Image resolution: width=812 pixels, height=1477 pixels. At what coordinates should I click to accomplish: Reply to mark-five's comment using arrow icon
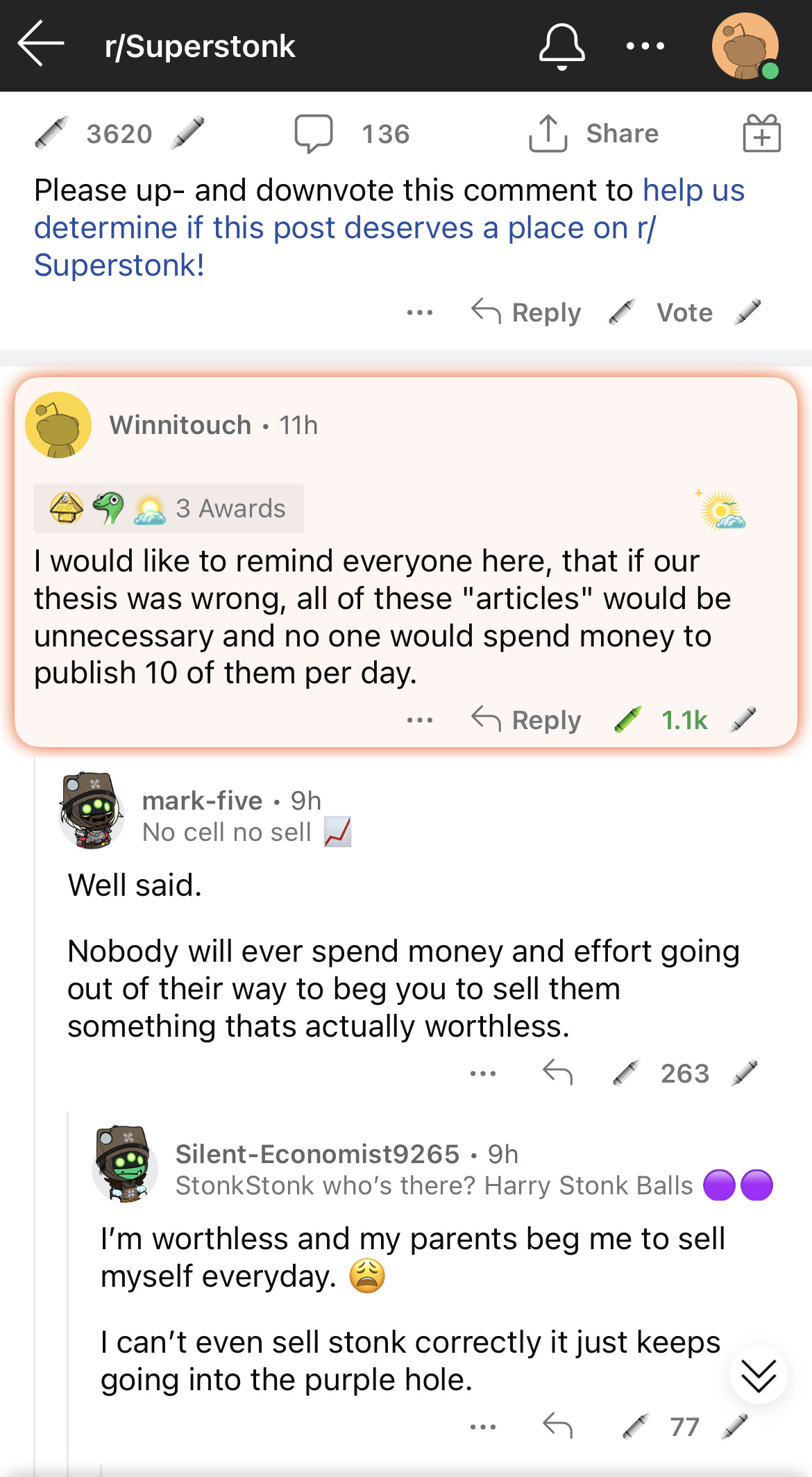tap(557, 1073)
